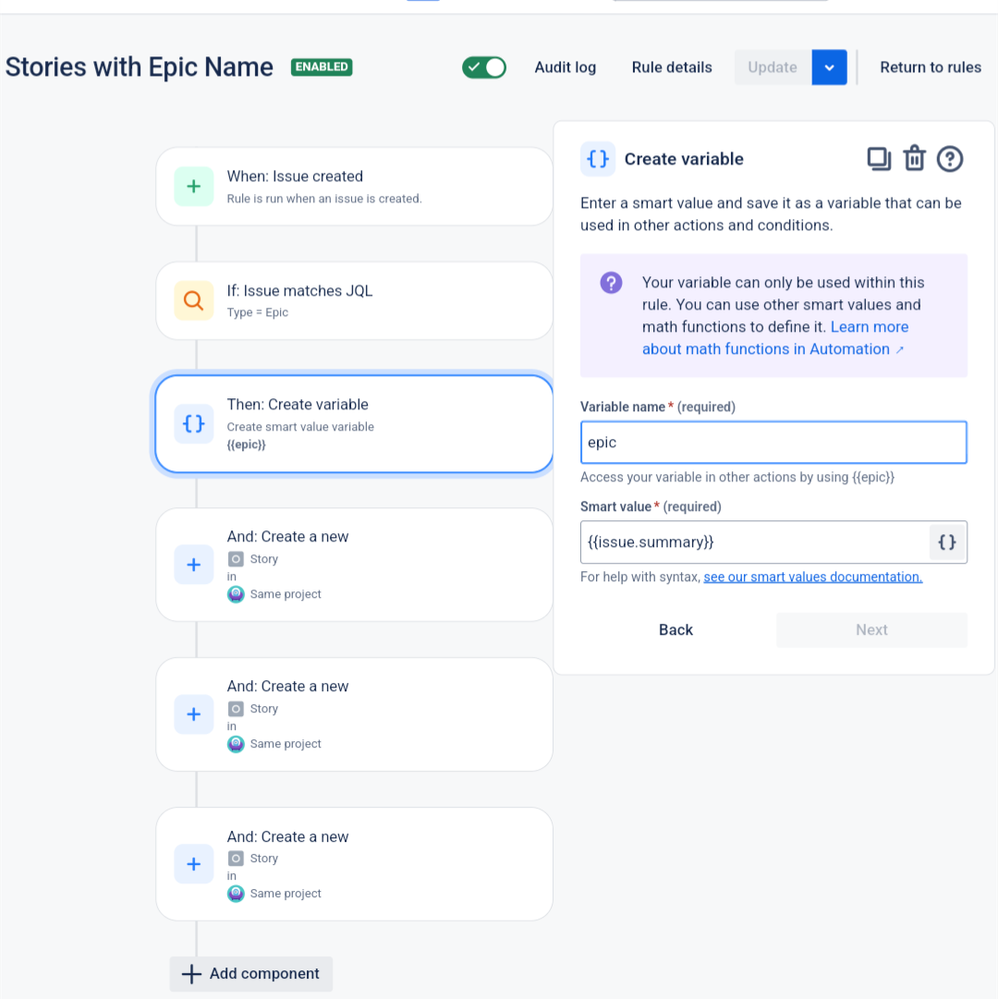Return to rules list
Screen dimensions: 998x999
(930, 67)
